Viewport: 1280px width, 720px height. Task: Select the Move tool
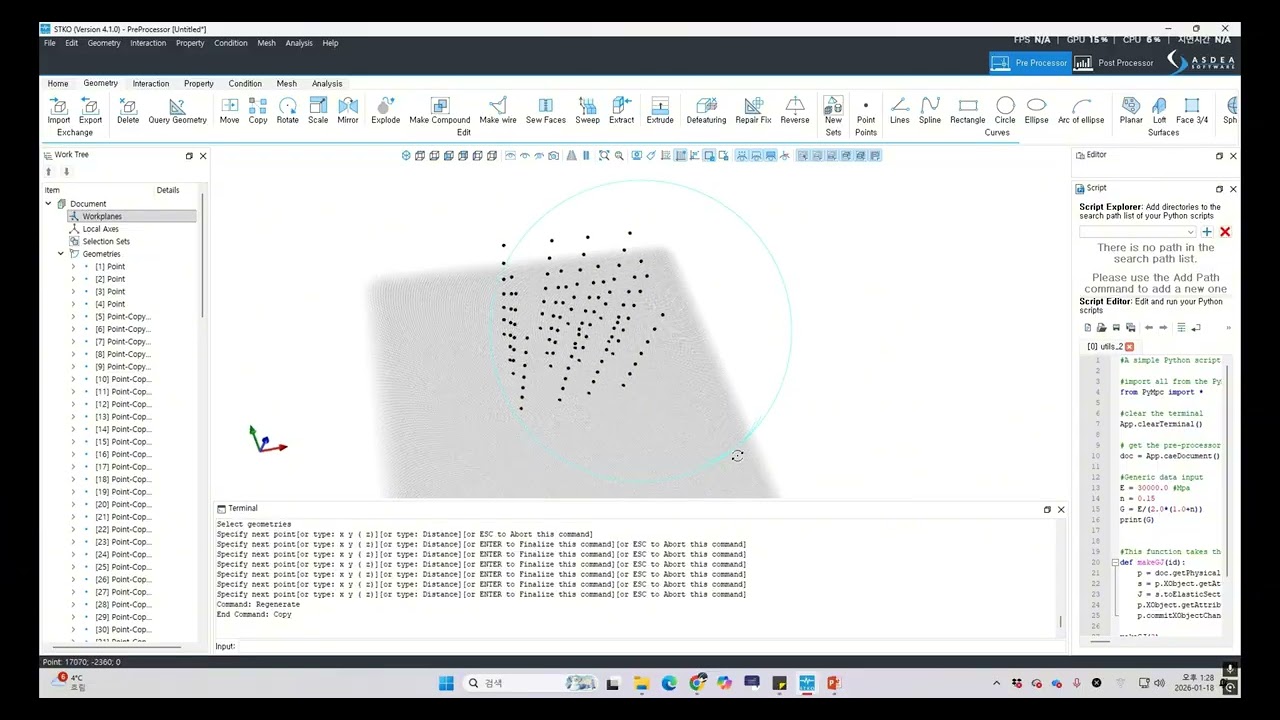229,110
